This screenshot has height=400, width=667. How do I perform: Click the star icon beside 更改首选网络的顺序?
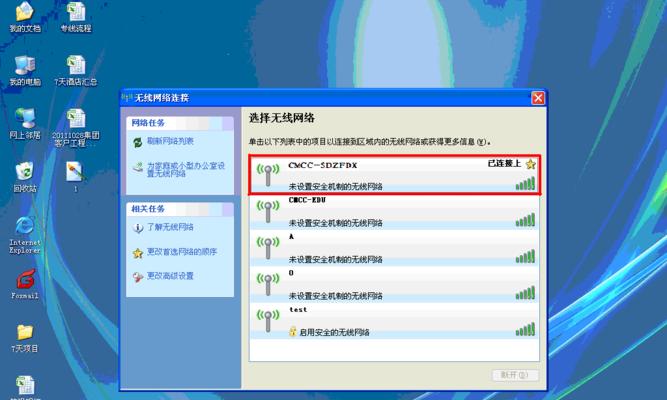coord(137,253)
